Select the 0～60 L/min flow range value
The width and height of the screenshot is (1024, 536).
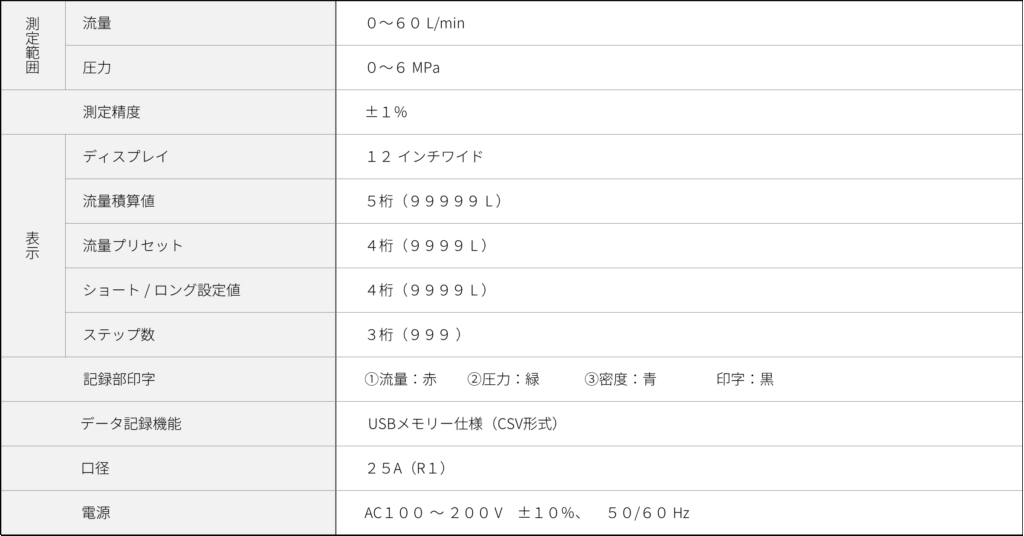416,23
